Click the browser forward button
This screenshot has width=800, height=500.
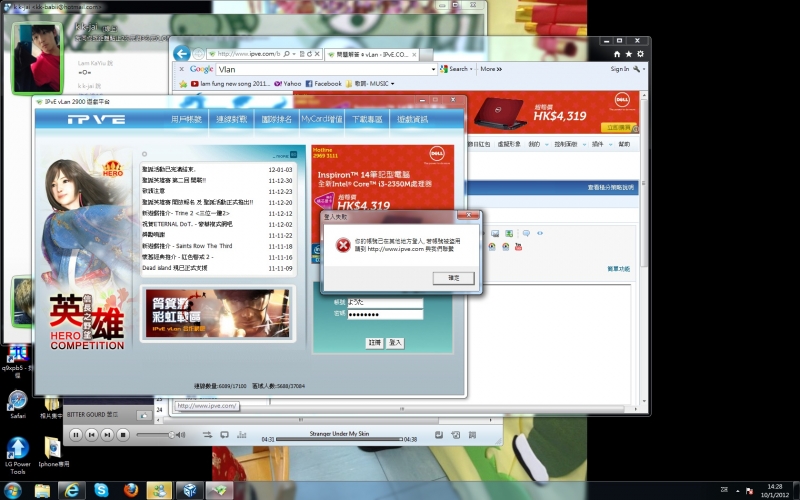click(198, 54)
